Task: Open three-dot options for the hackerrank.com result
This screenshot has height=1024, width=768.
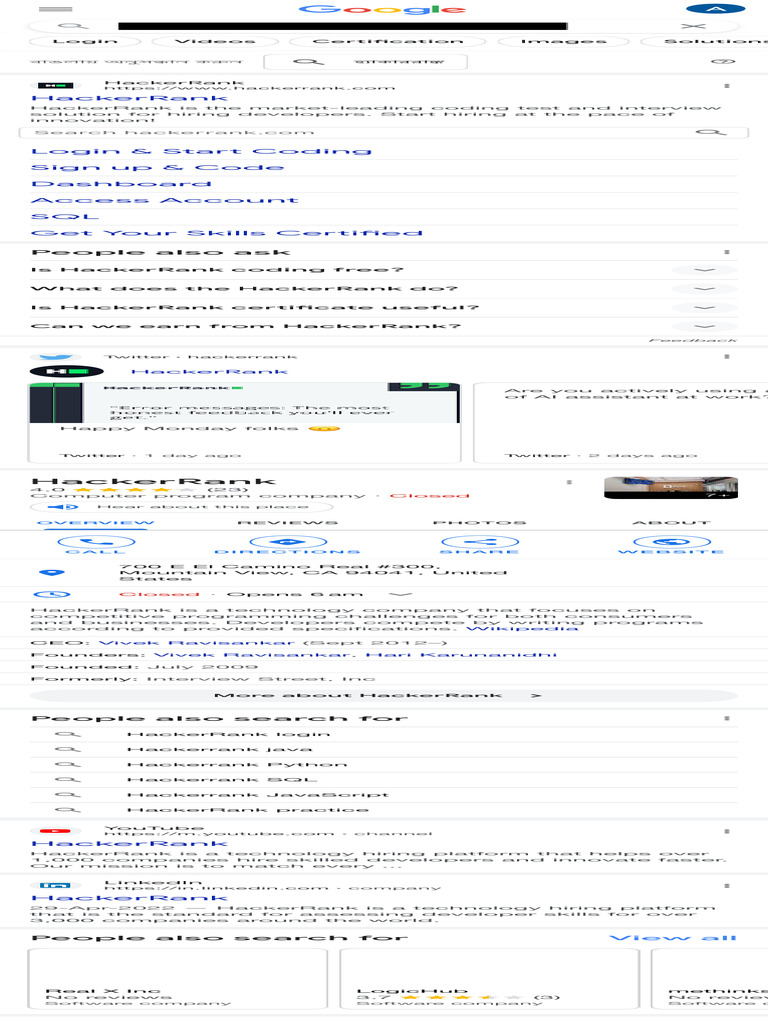Action: pos(727,86)
